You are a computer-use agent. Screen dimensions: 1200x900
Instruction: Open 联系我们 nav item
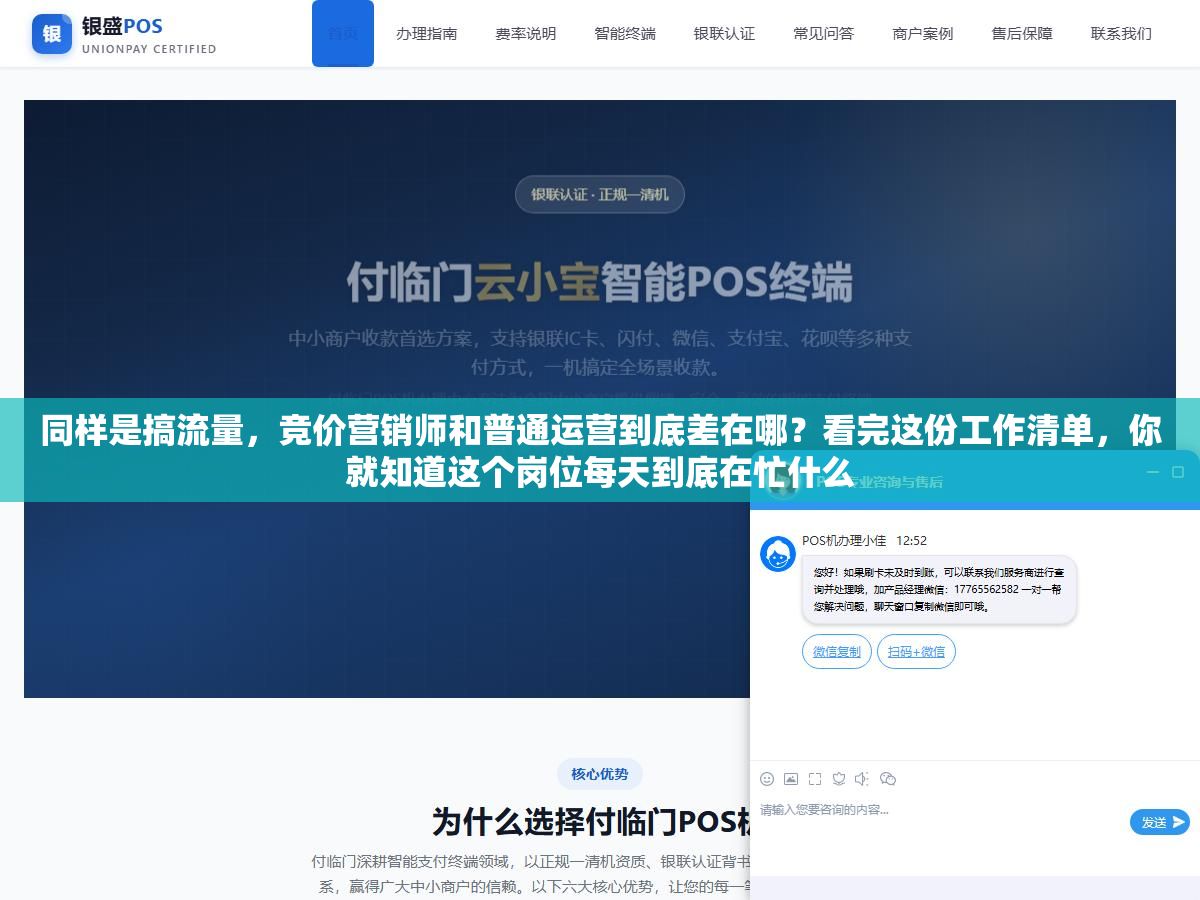coord(1121,33)
